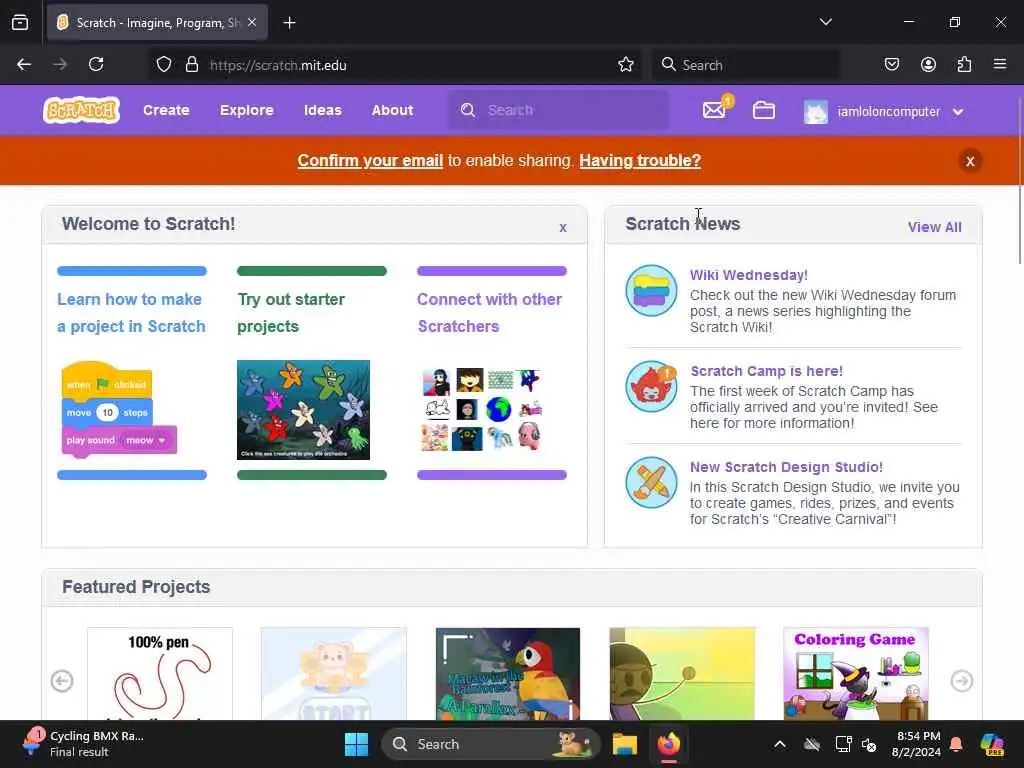Screen dimensions: 1024x768
Task: Click the Scratch logo in the navigation bar
Action: 81,110
